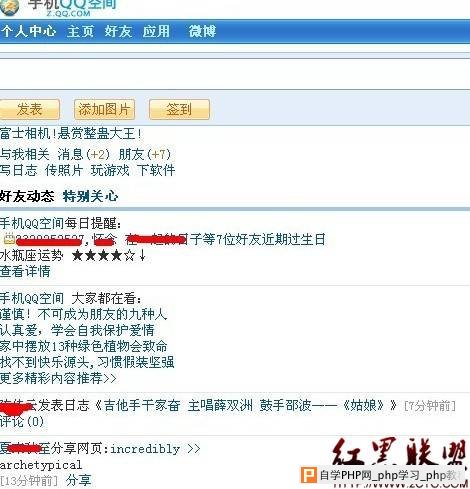The width and height of the screenshot is (470, 489).
Task: Click the 写日志 link
Action: 18,170
